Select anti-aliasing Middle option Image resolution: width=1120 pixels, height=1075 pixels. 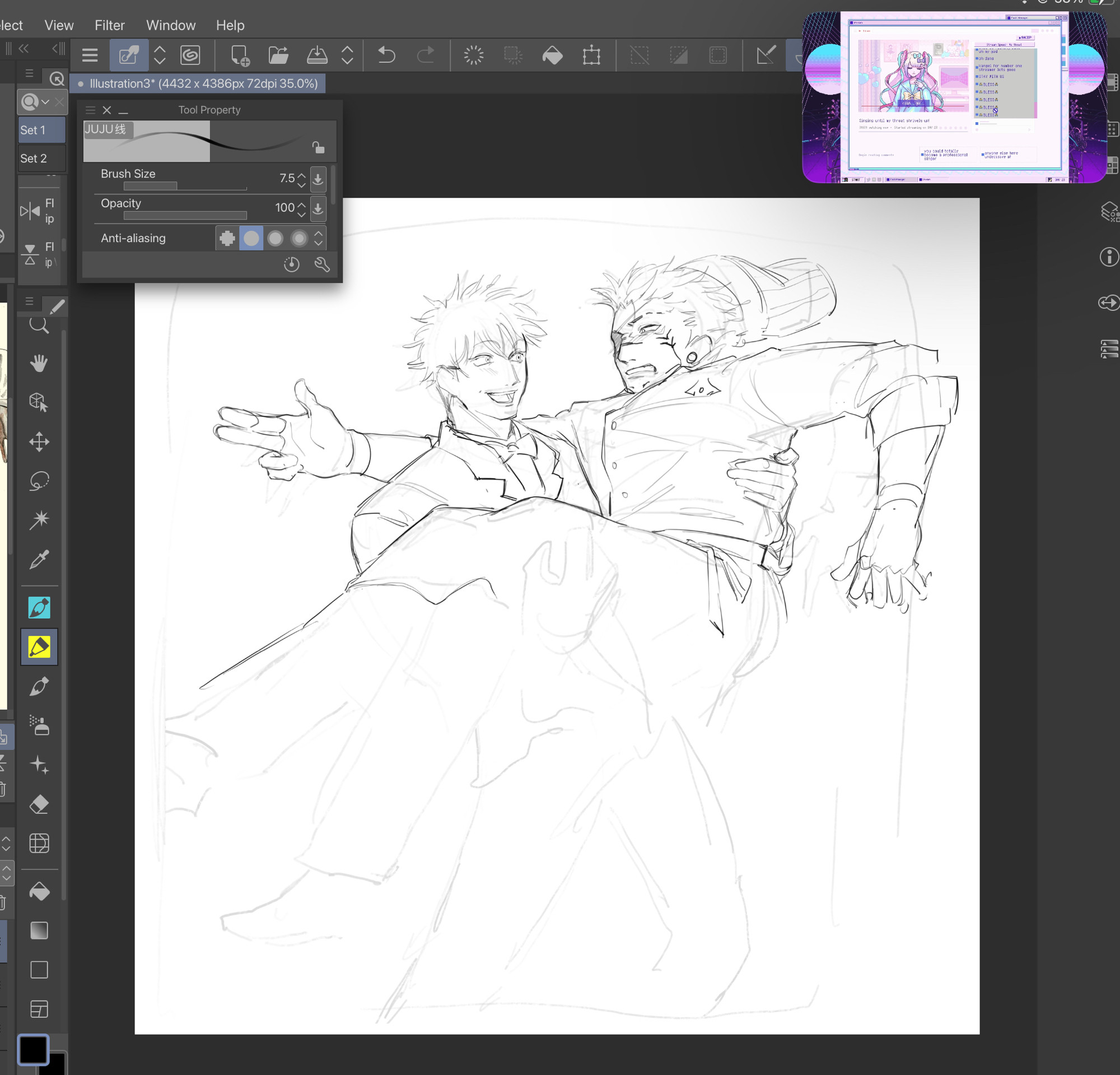coord(275,238)
